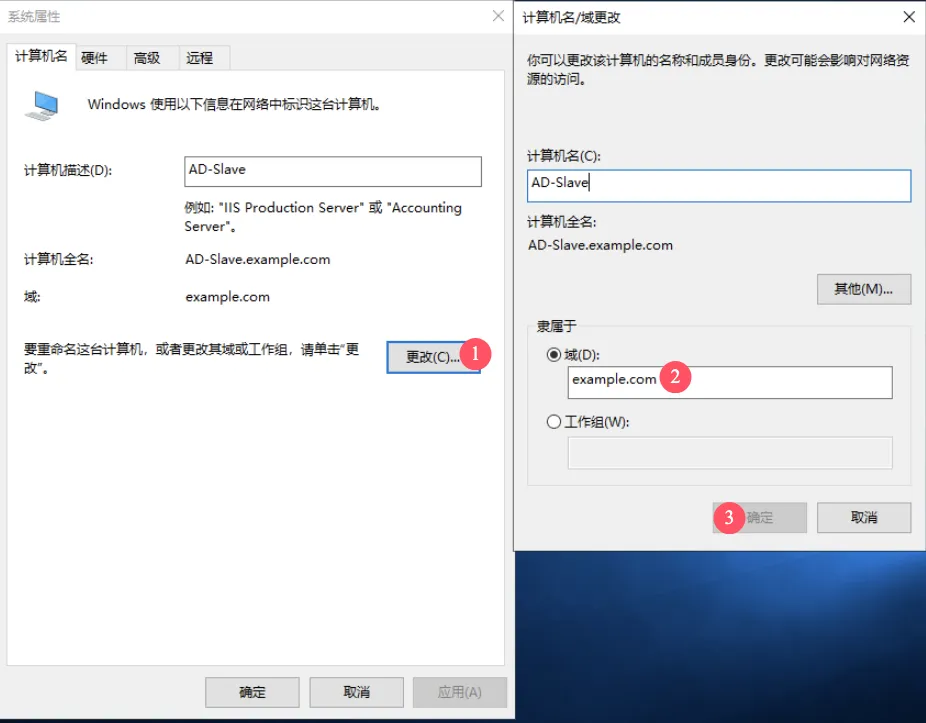The image size is (926, 723).
Task: Close the 系统属性 window
Action: (x=497, y=16)
